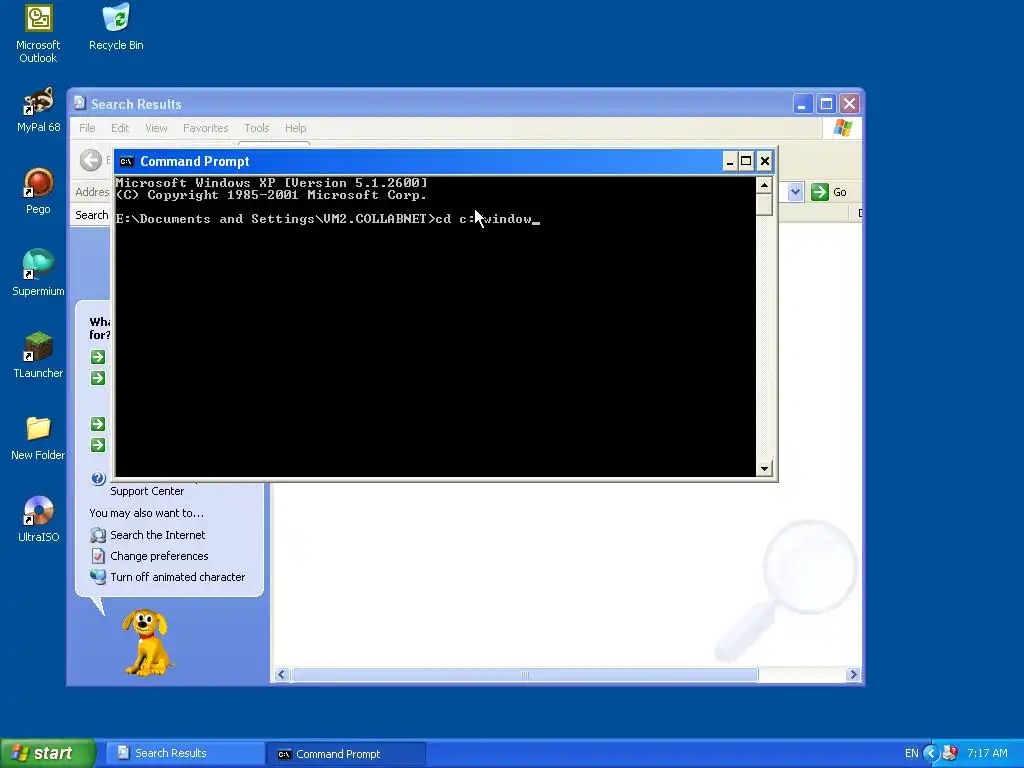1024x768 pixels.
Task: Click the Support Center link
Action: point(147,491)
